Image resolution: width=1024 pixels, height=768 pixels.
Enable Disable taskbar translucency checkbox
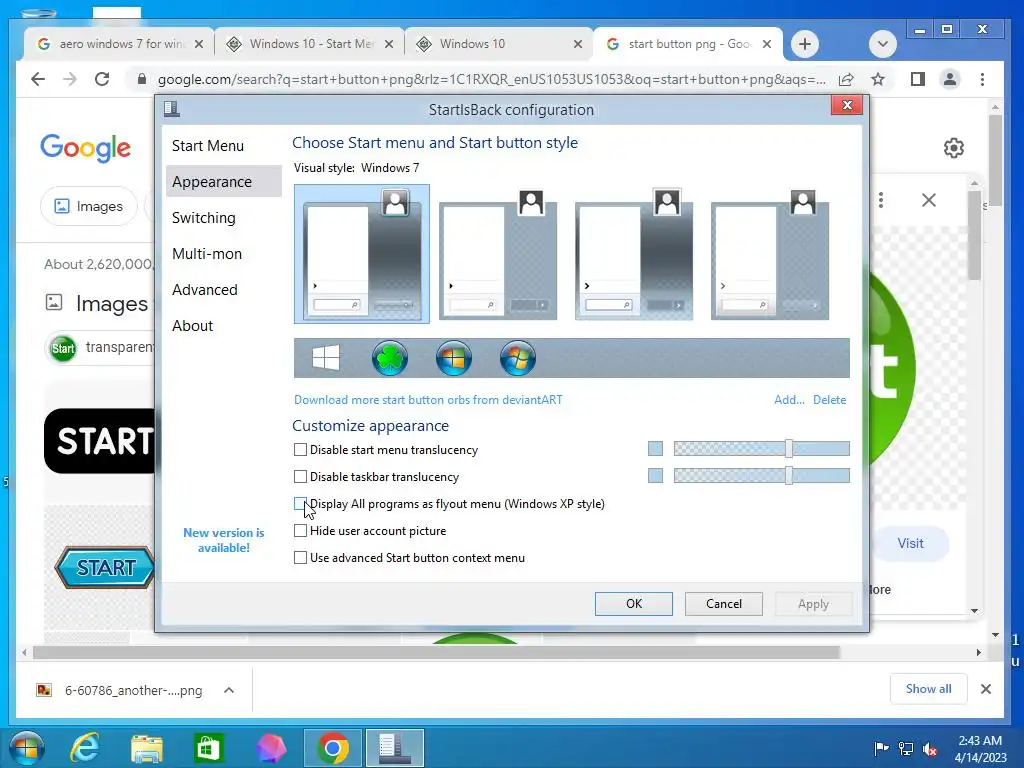(300, 477)
